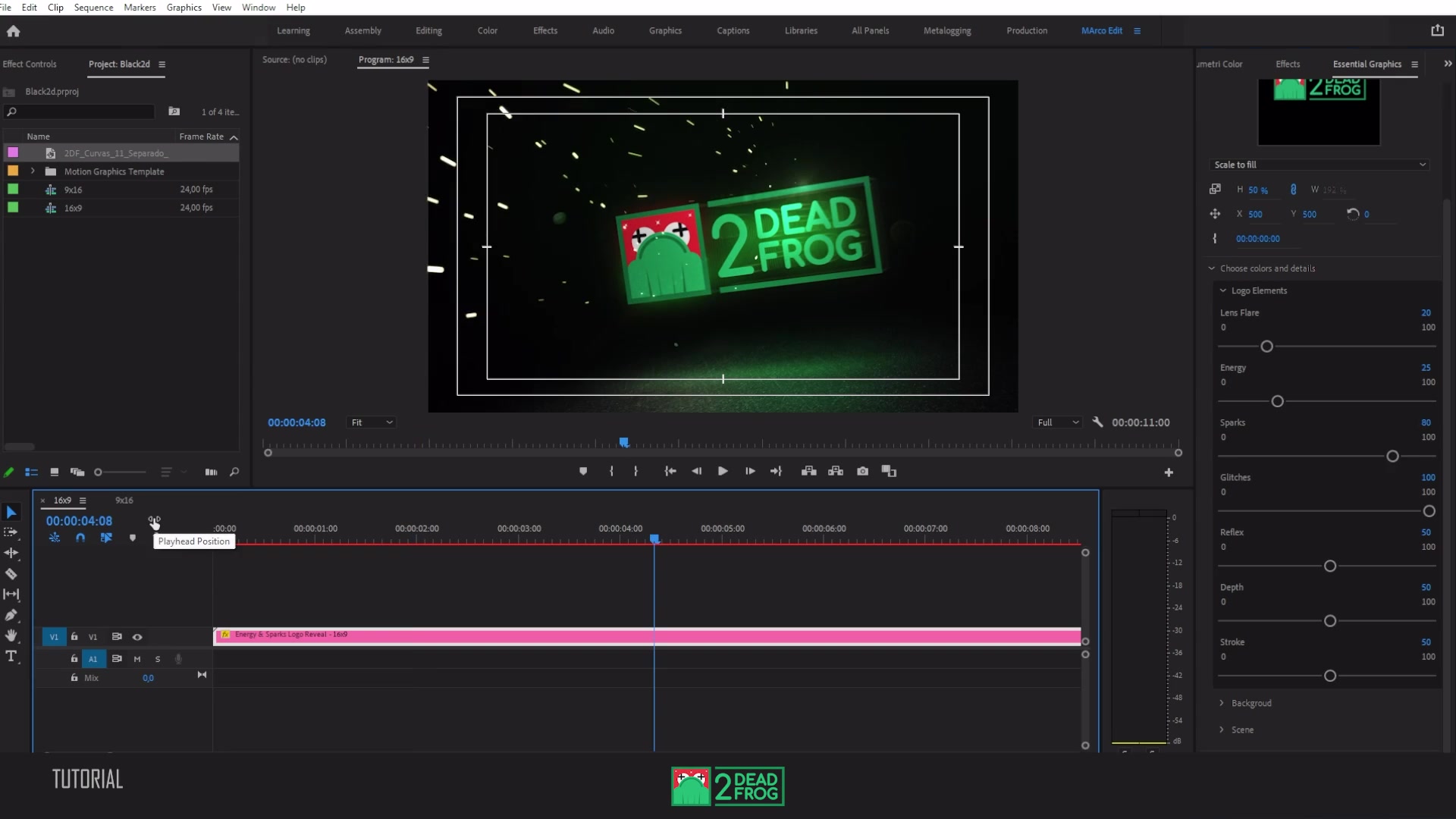Open the Graphics menu

pos(184,8)
